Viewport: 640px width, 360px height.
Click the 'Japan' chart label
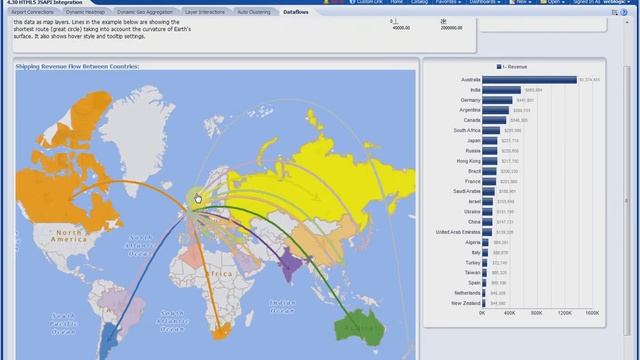click(473, 141)
